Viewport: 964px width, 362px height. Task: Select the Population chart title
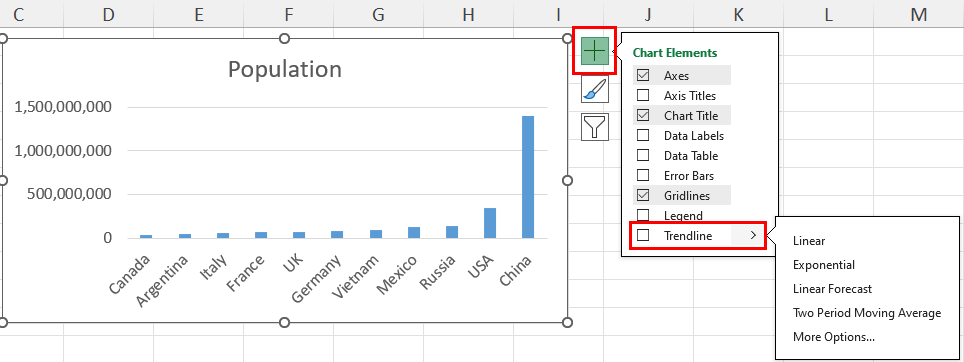pyautogui.click(x=285, y=69)
